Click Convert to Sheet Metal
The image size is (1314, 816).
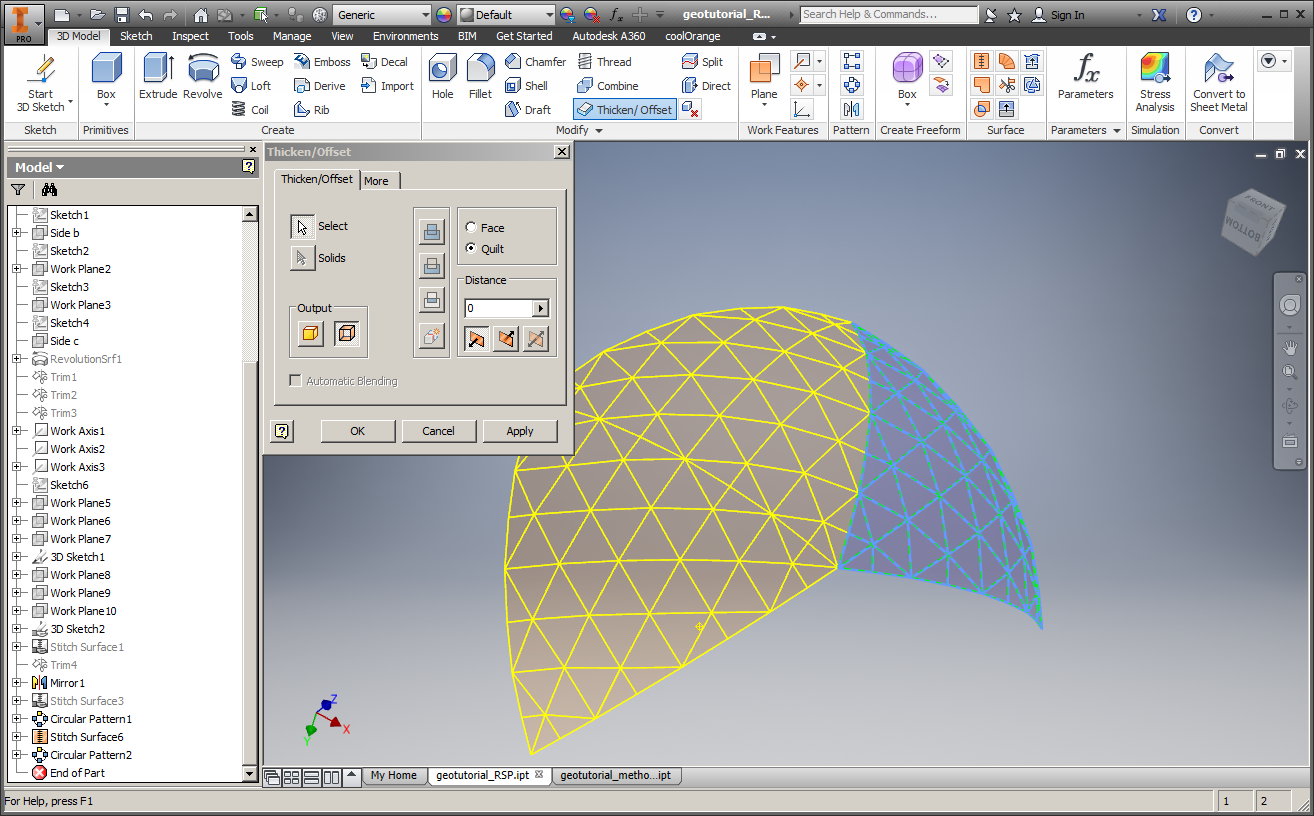(x=1219, y=83)
